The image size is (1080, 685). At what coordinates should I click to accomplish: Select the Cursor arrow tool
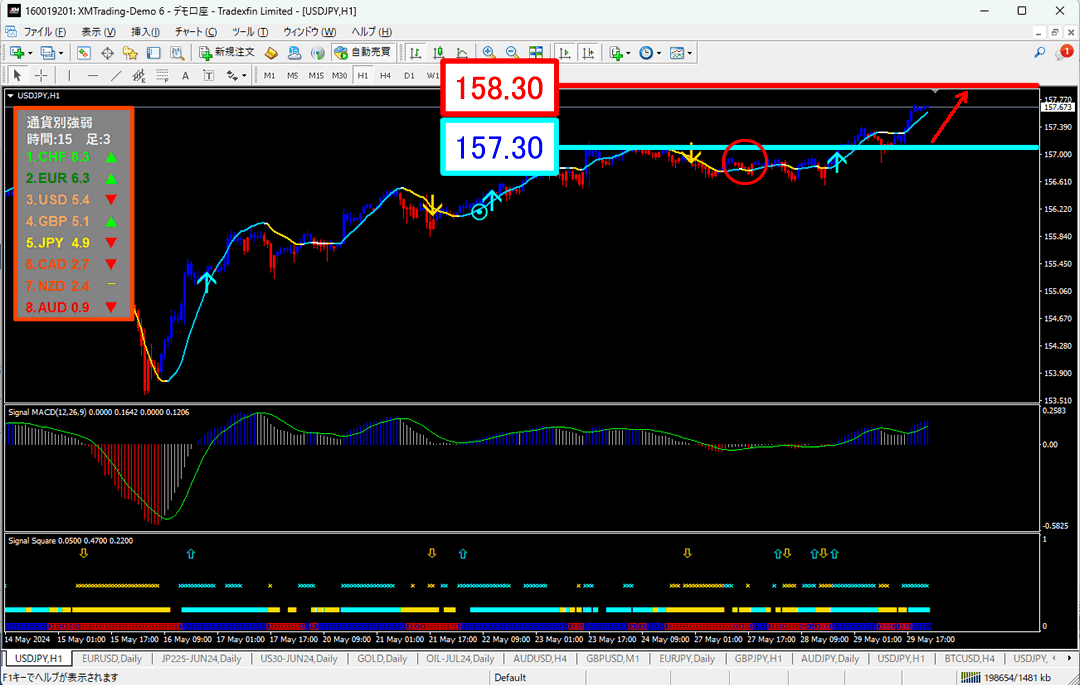coord(17,75)
